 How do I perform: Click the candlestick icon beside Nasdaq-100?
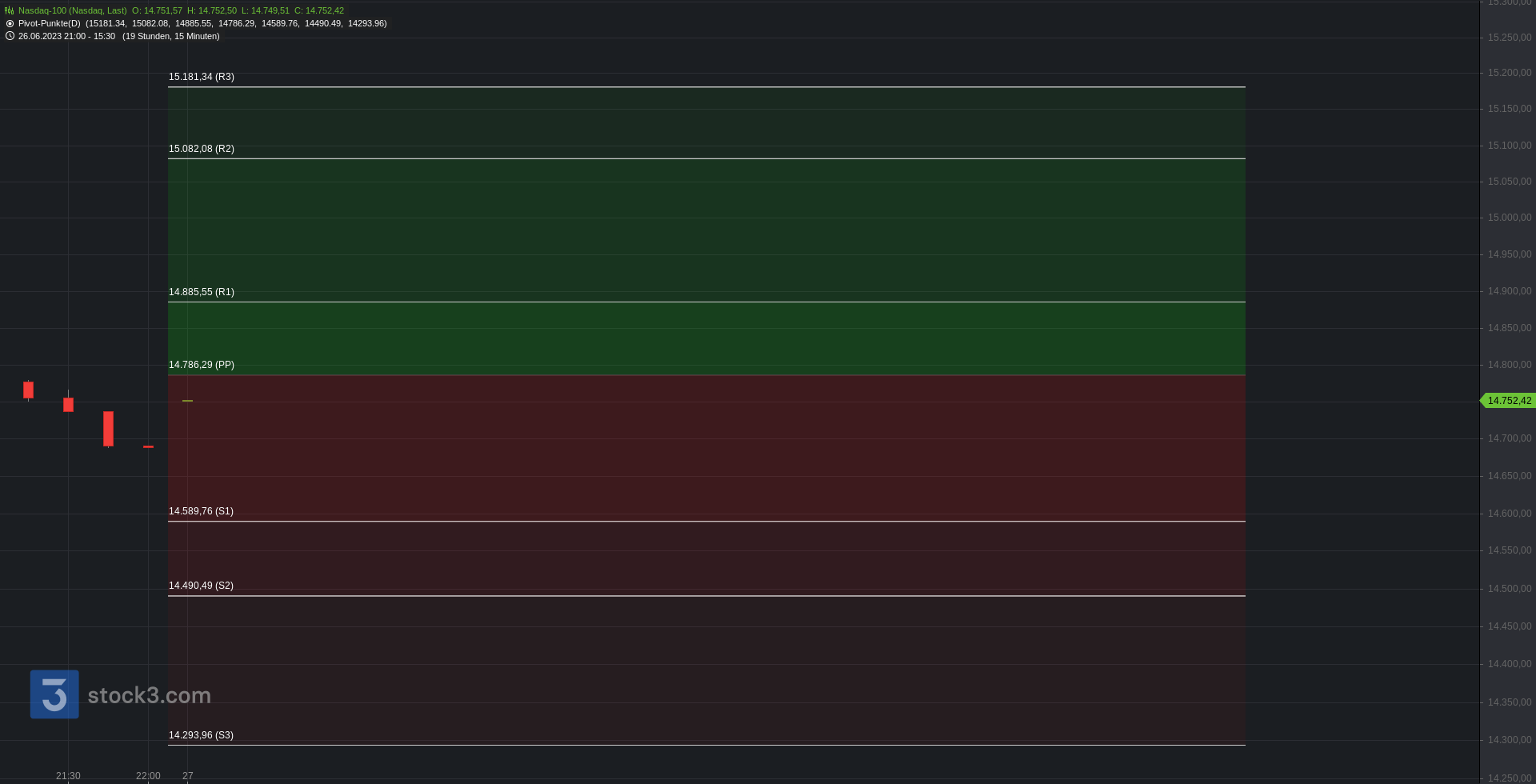coord(10,11)
